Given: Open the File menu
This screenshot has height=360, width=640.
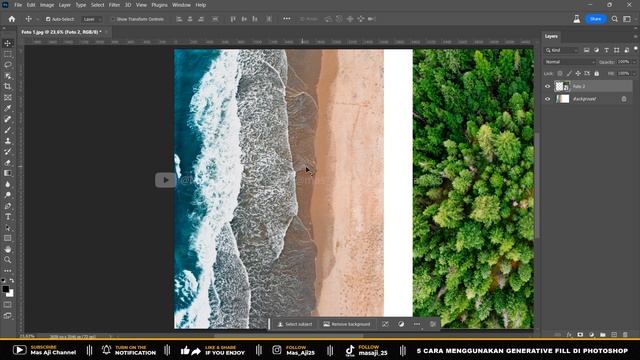Looking at the screenshot, I should (18, 5).
